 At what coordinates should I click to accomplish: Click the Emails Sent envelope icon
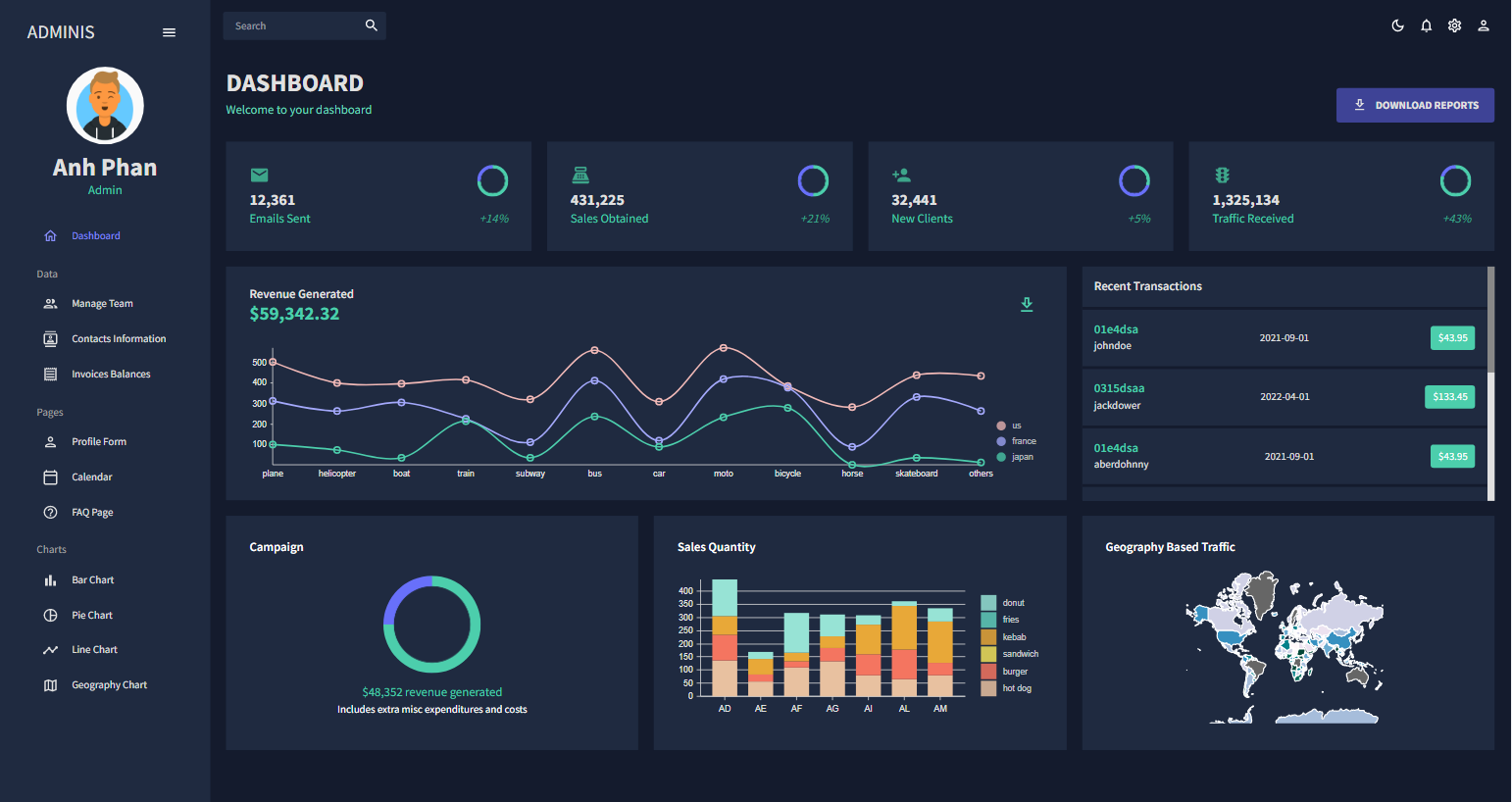pos(260,175)
